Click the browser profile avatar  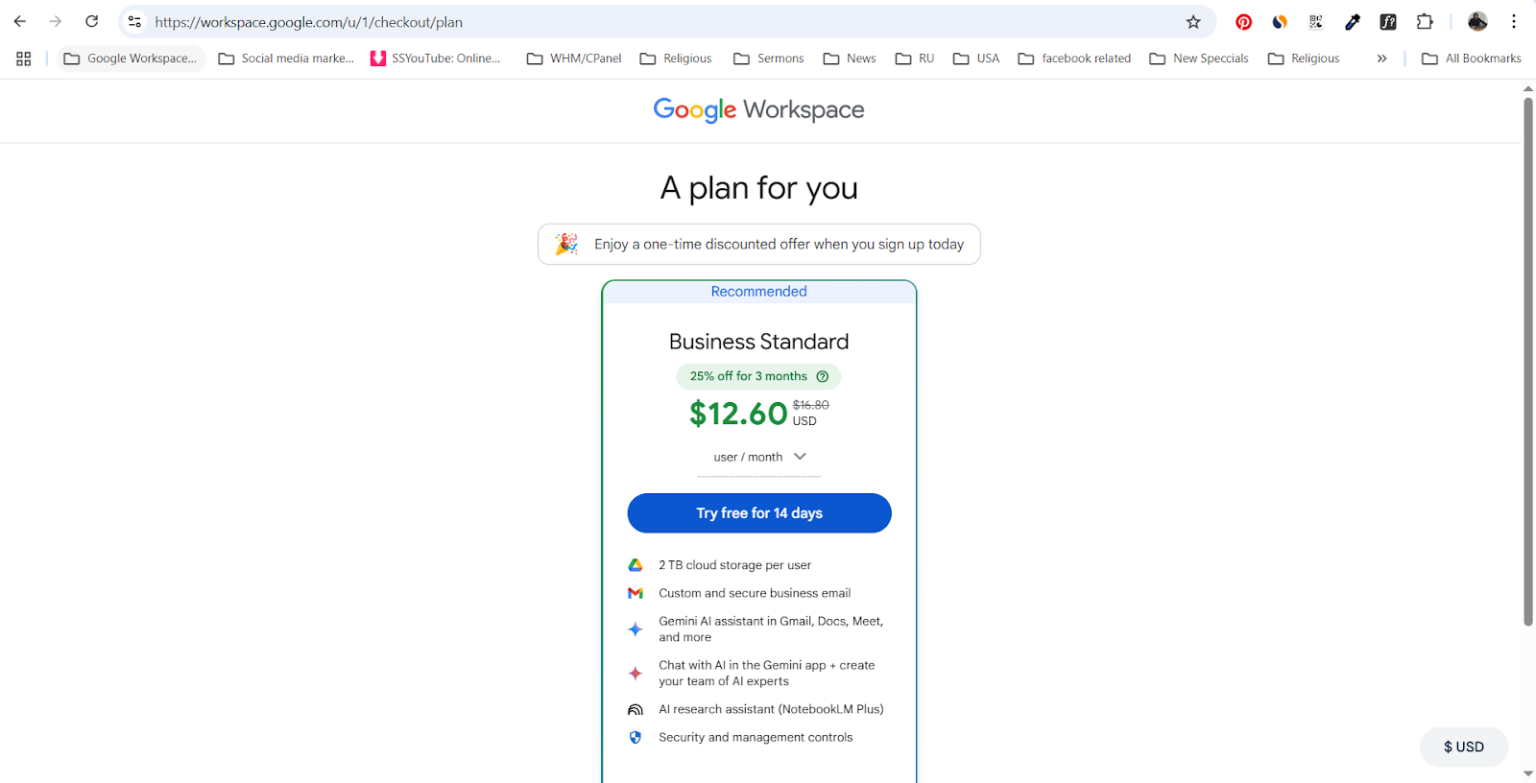pos(1478,21)
